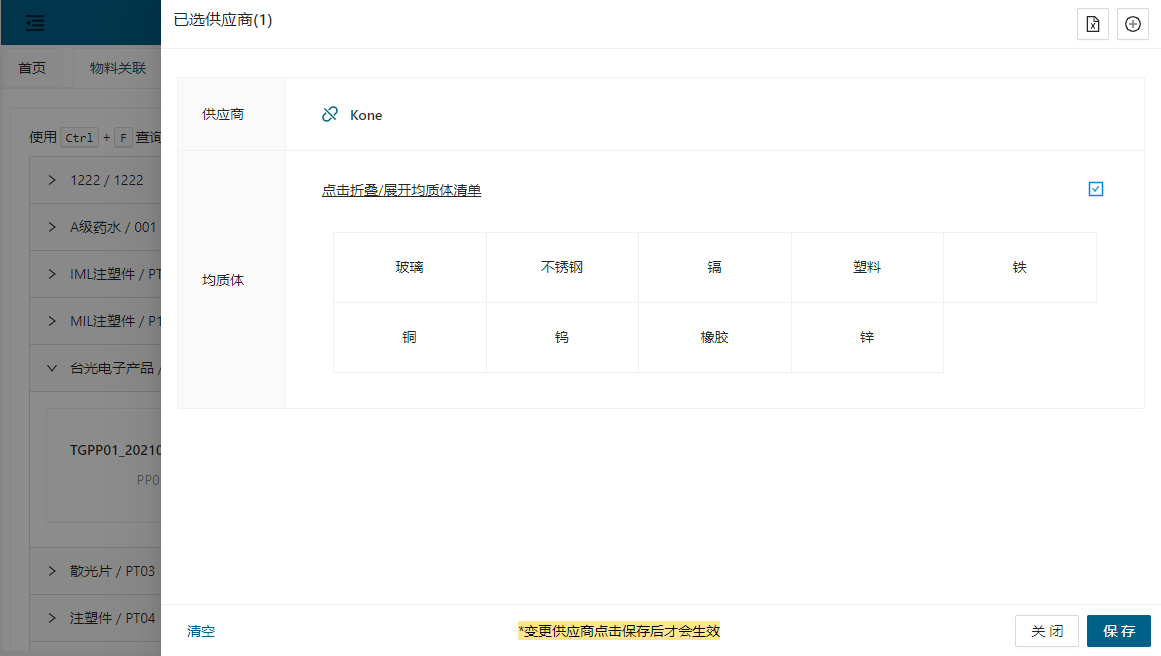
Task: Open the 首页 tab
Action: (32, 68)
